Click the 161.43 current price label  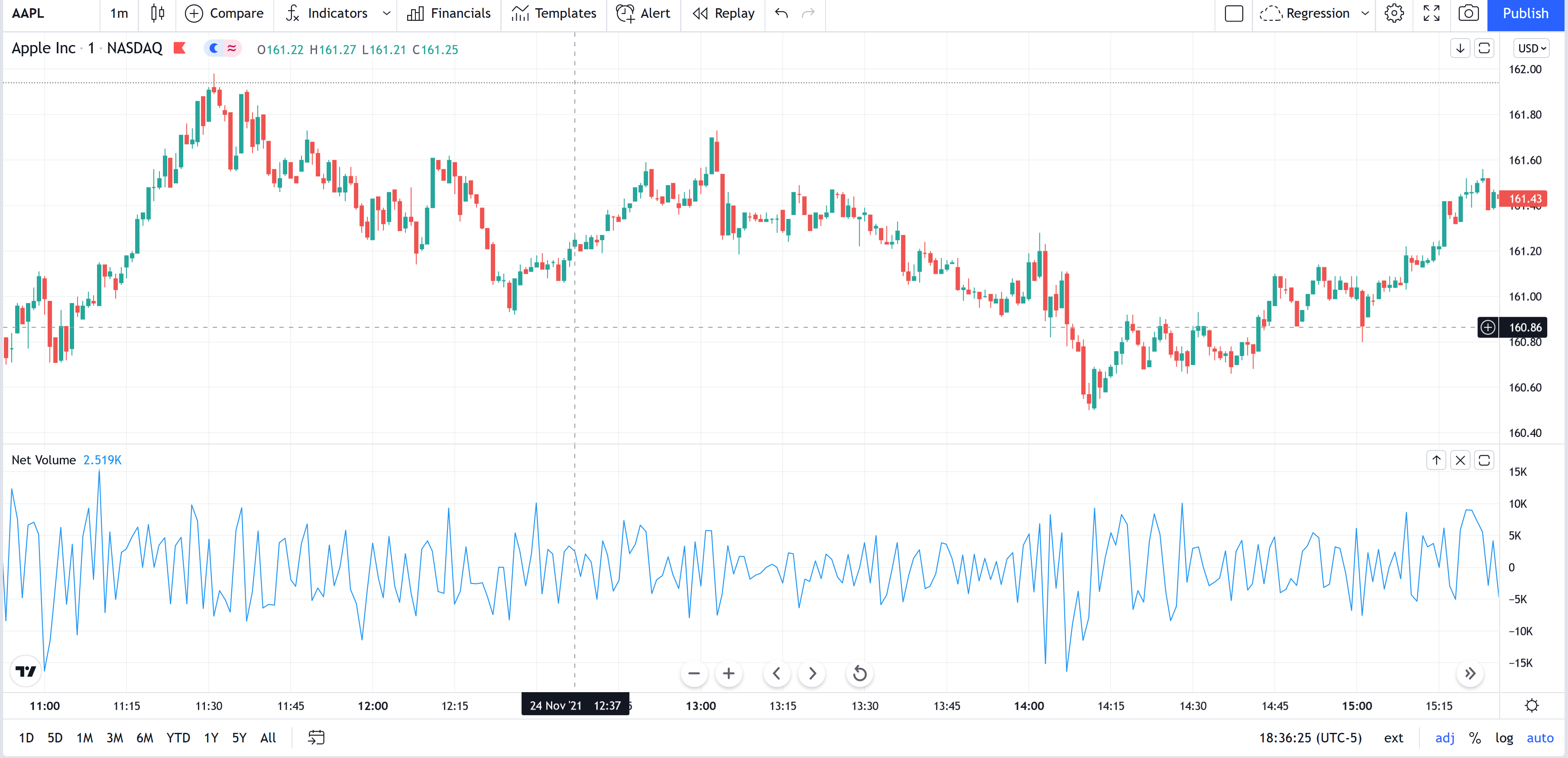pos(1523,198)
